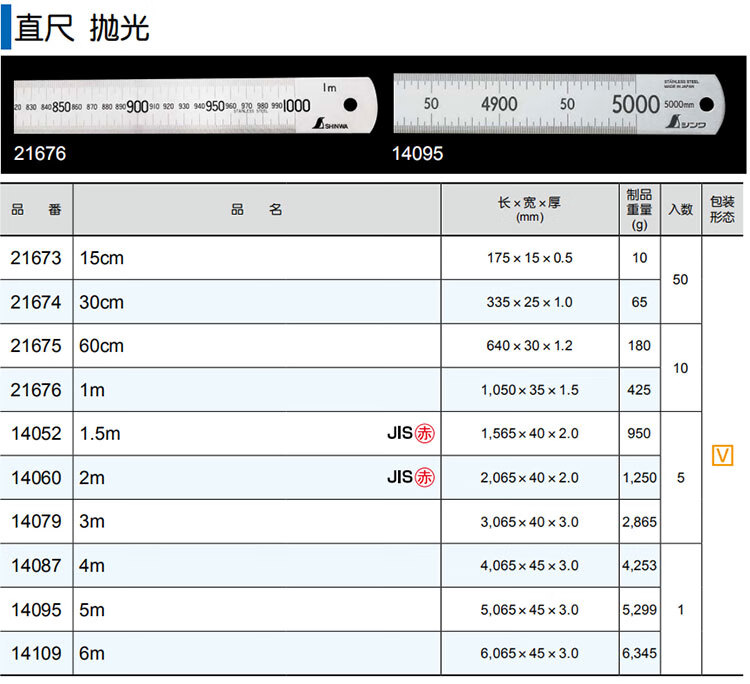Click the red 赤 JIS mark in the 1.5m row
750x684 pixels.
424,433
